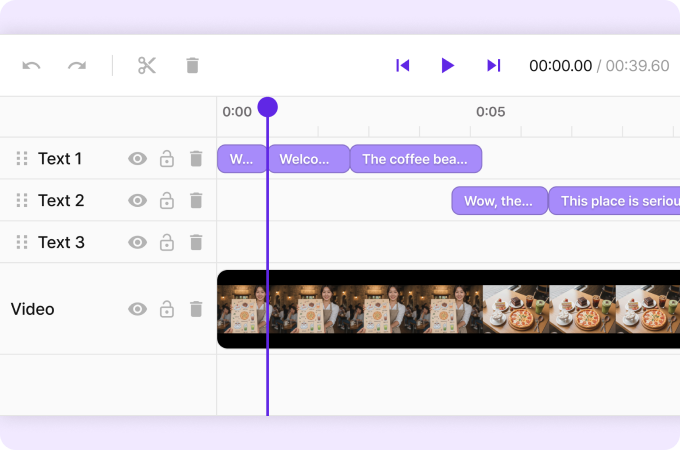This screenshot has height=450, width=680.
Task: Select the scissors split tool
Action: pos(147,66)
